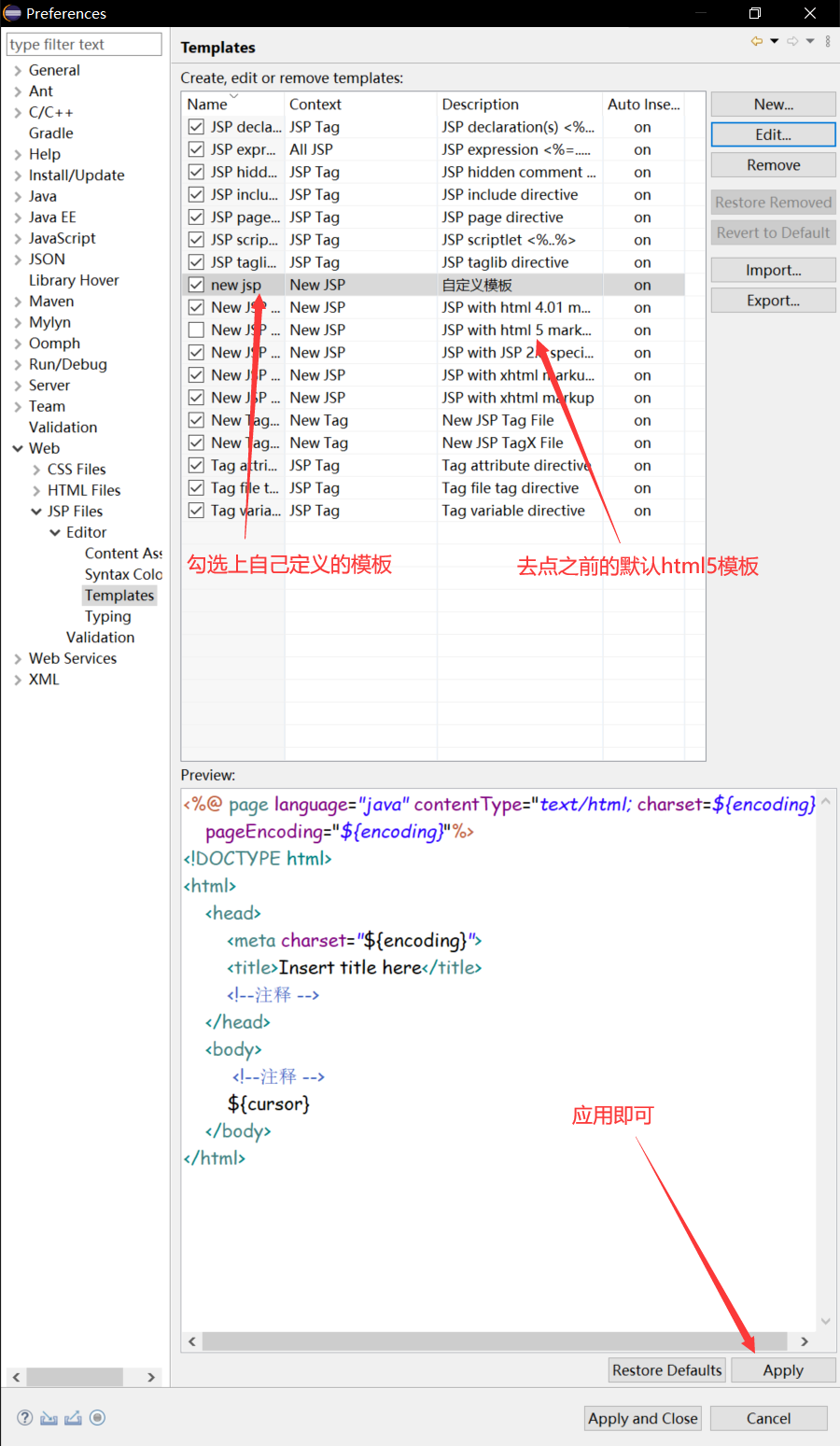Image resolution: width=840 pixels, height=1446 pixels.
Task: Enable the unchecked html 5 JSP template
Action: click(x=196, y=329)
